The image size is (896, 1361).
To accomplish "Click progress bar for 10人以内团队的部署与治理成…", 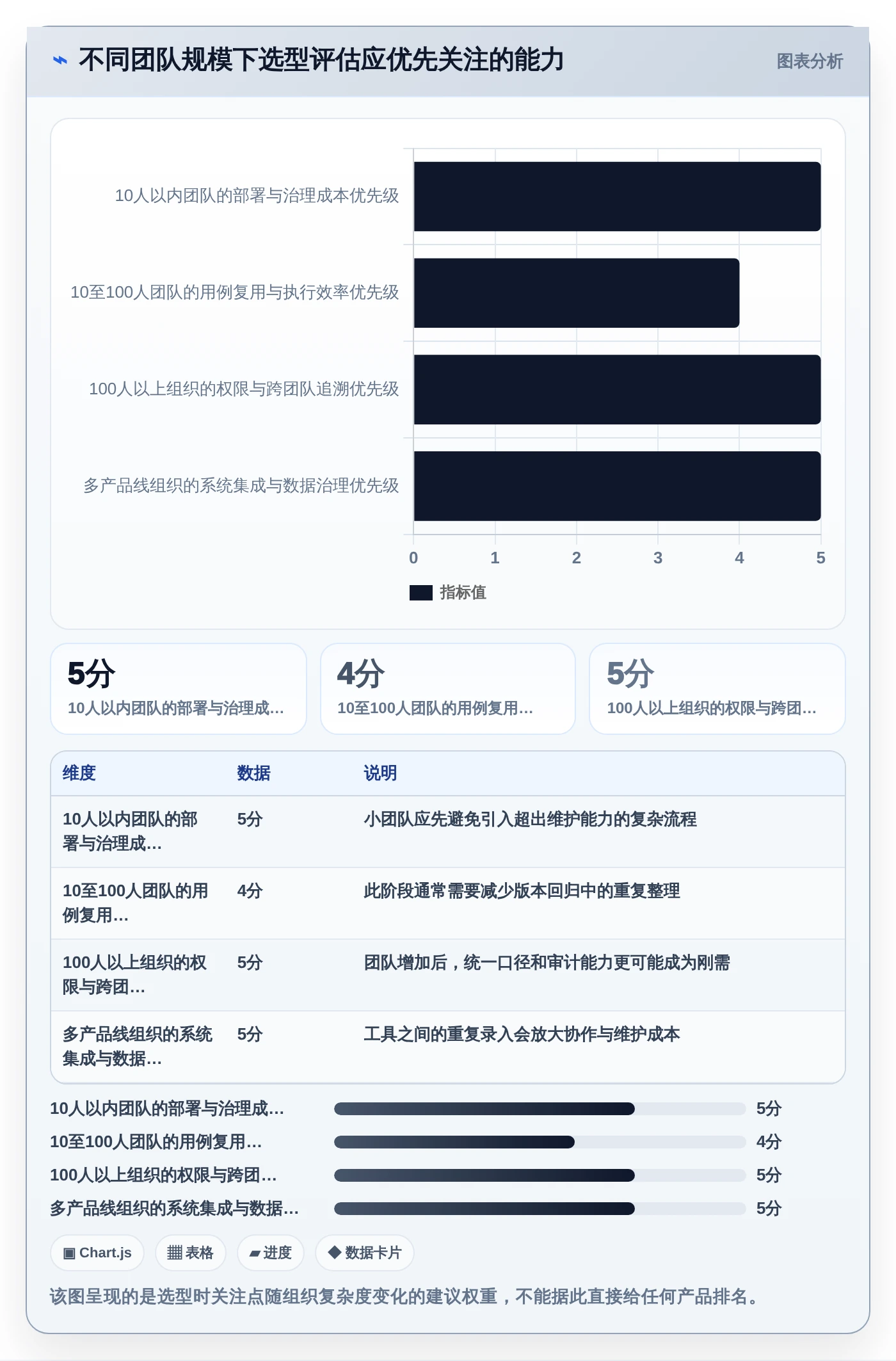I will tap(540, 1109).
